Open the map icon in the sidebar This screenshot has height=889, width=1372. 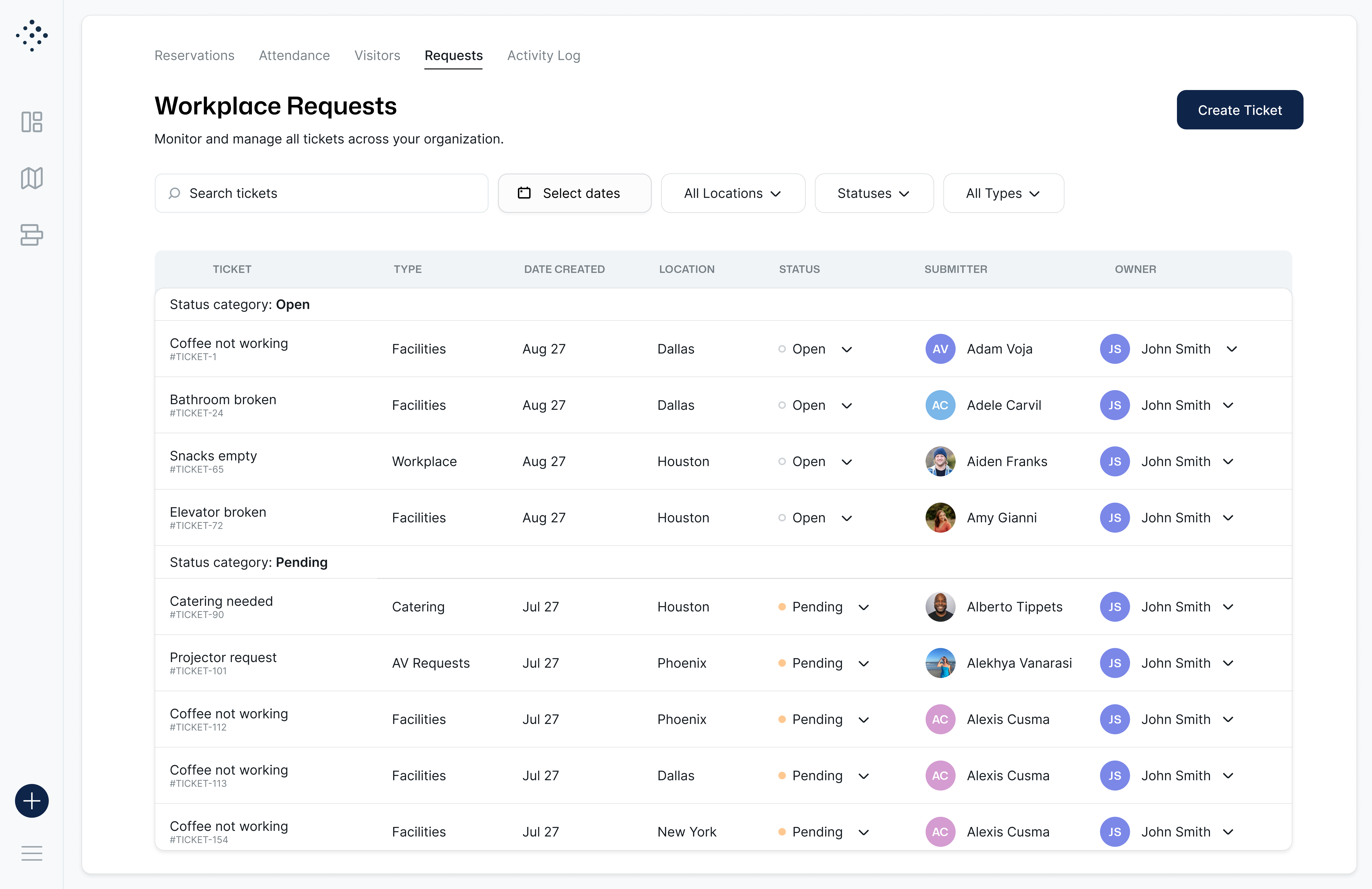point(32,177)
